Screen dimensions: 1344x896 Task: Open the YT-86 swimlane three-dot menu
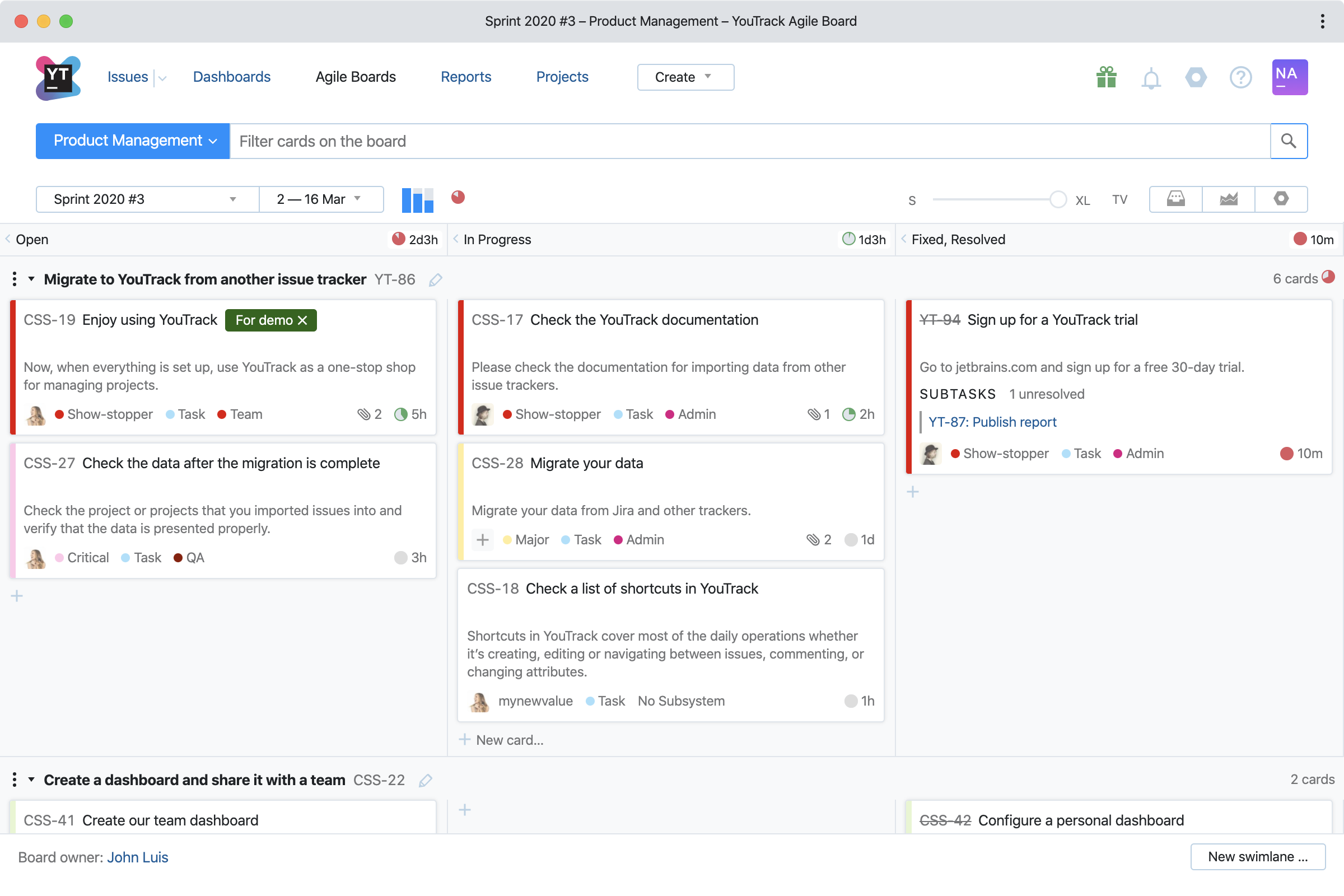[15, 279]
